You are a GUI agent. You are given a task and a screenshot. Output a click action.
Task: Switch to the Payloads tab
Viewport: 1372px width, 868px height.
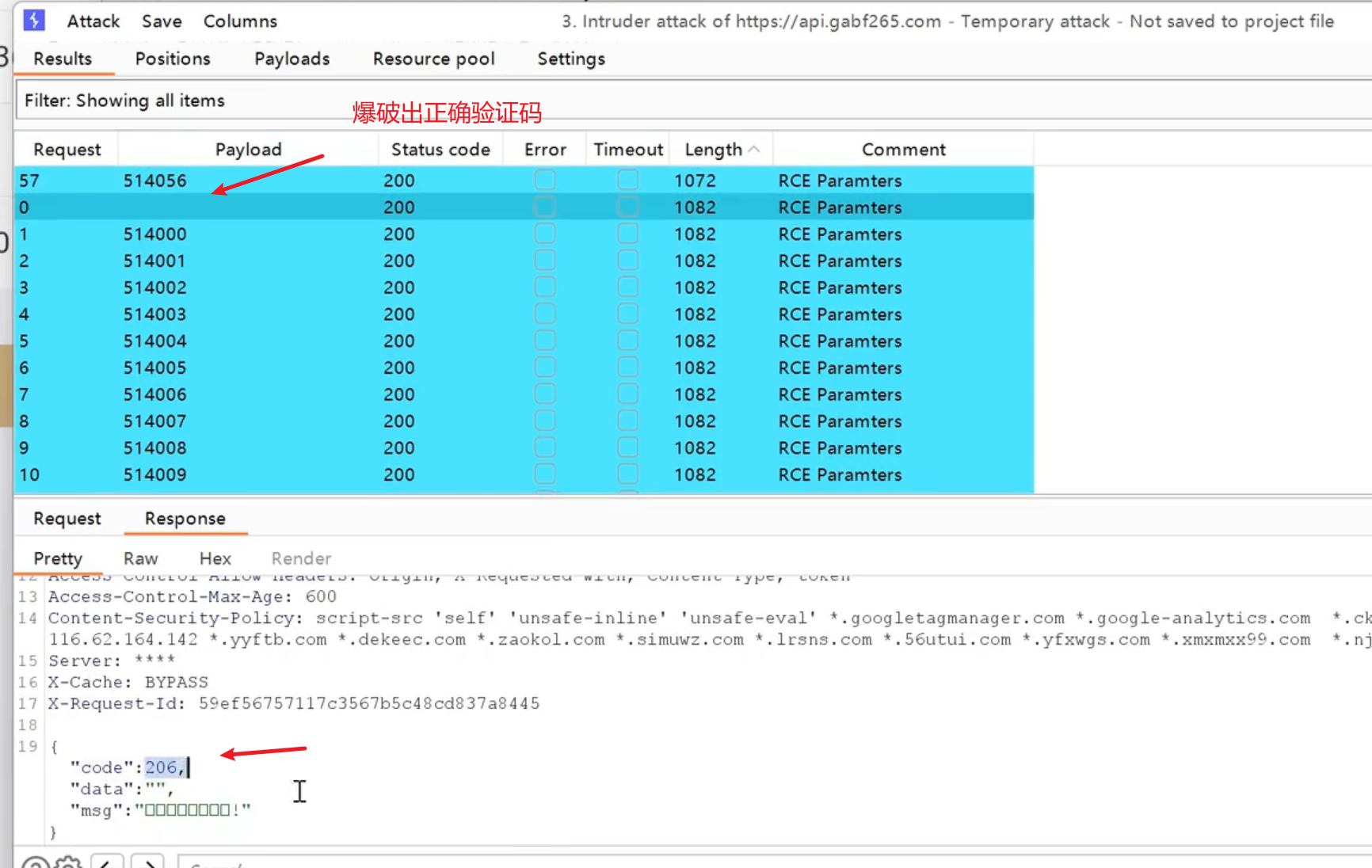pyautogui.click(x=292, y=59)
